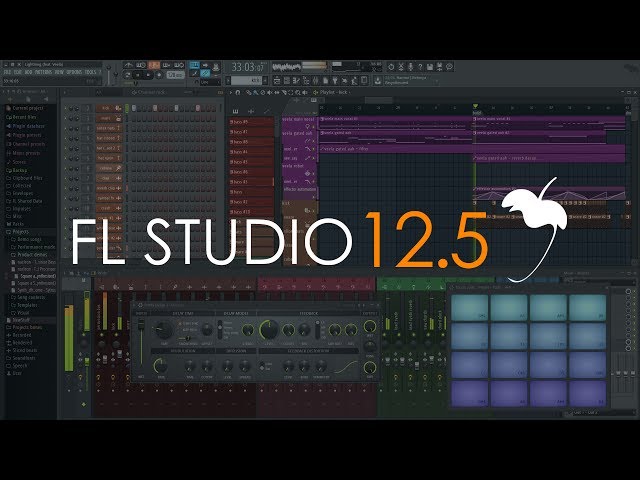Click the download icon in news panel
The image size is (640, 480).
point(378,80)
